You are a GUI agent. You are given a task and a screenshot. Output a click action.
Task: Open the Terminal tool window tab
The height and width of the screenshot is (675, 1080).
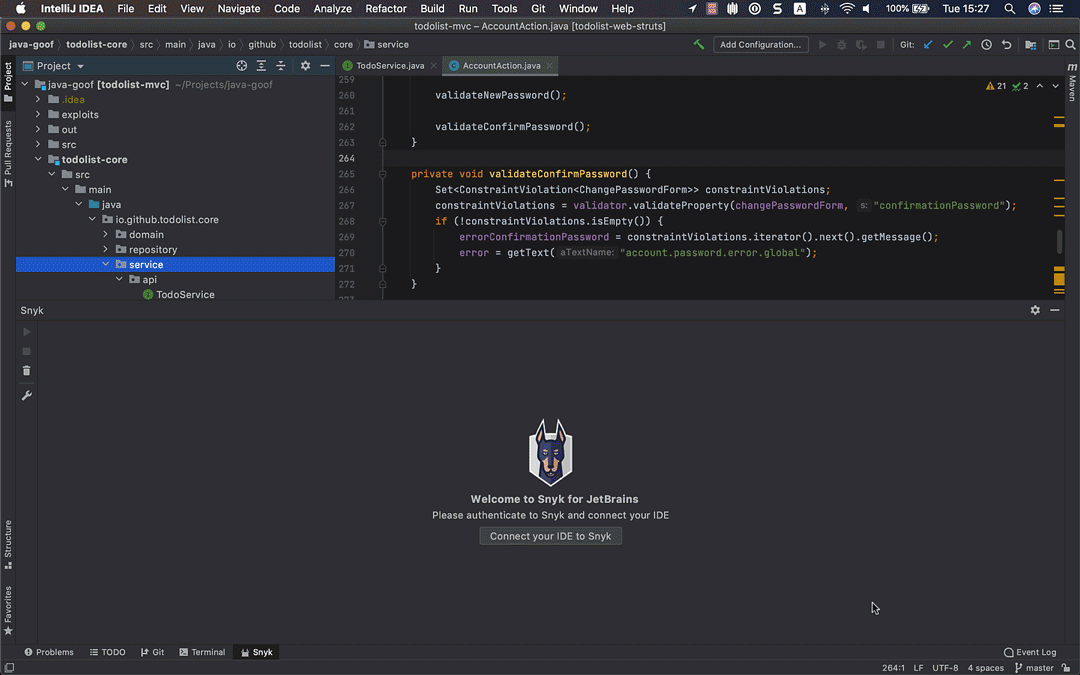(x=202, y=652)
